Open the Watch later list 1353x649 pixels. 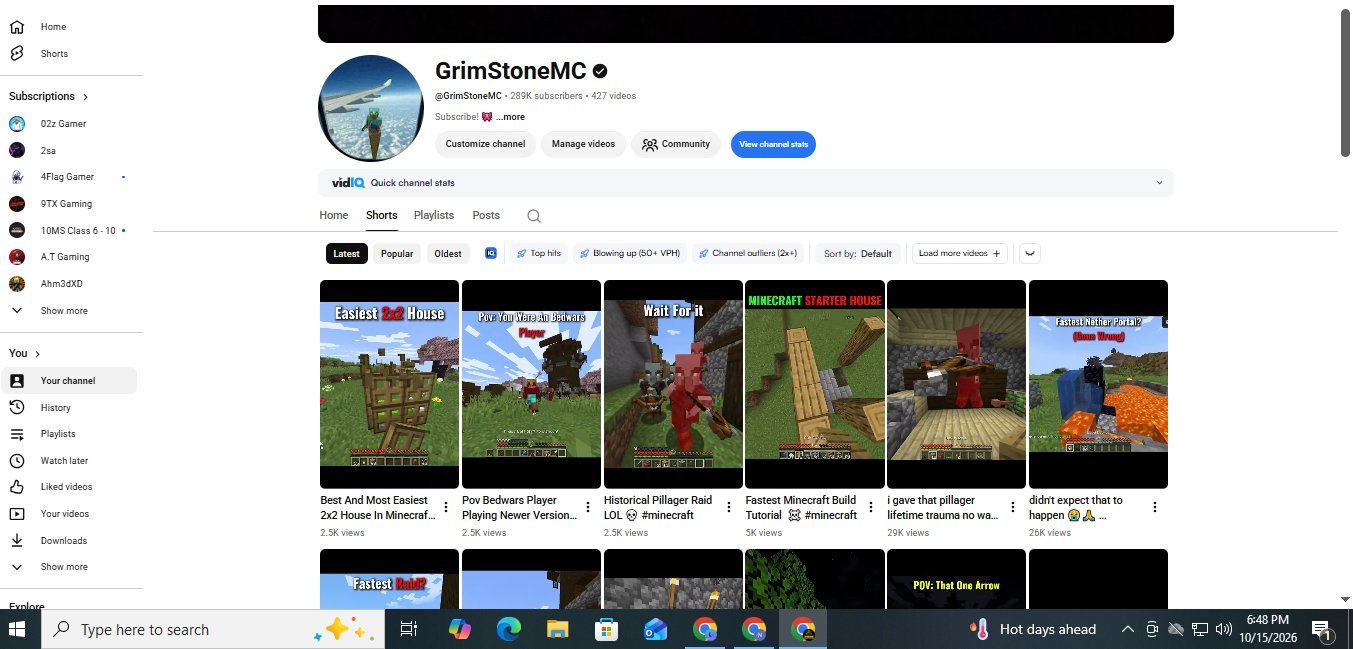tap(64, 461)
